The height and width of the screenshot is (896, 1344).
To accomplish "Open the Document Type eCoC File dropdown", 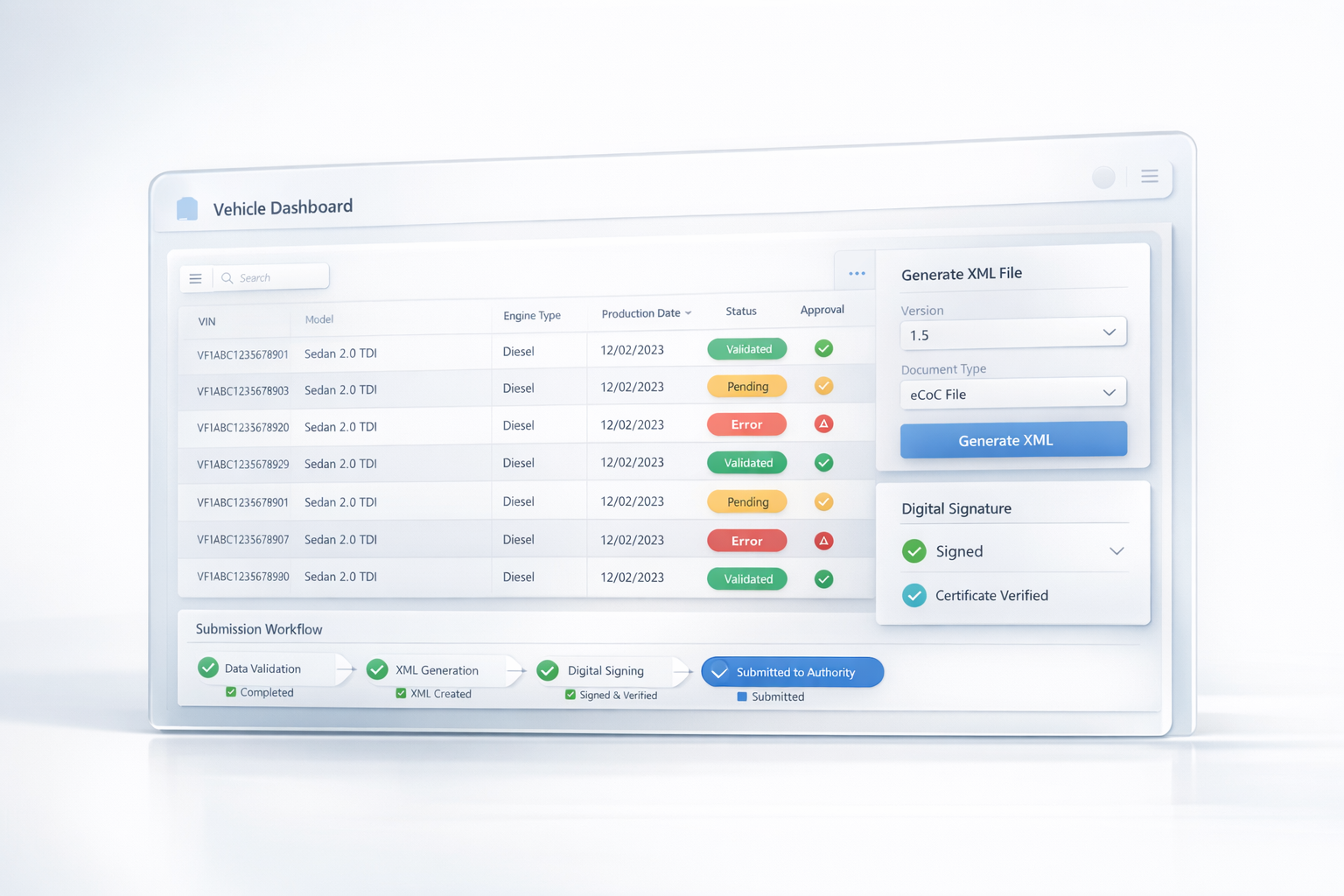I will pyautogui.click(x=1012, y=394).
